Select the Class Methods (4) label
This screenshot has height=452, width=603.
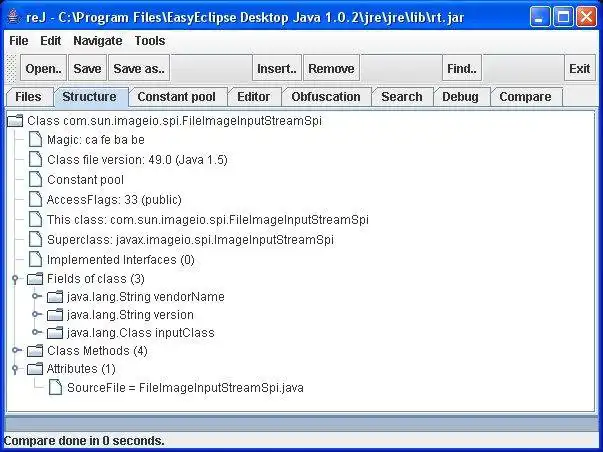coord(97,350)
